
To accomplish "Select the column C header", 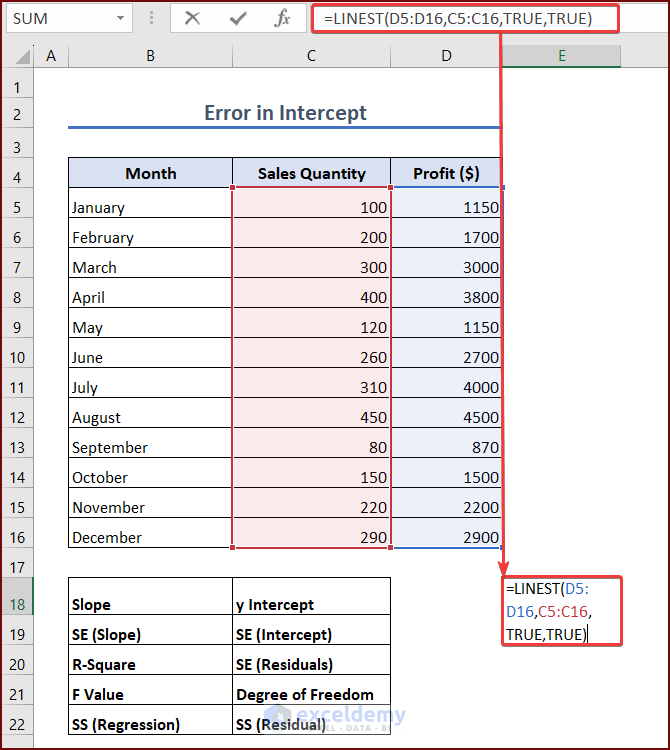I will [311, 56].
